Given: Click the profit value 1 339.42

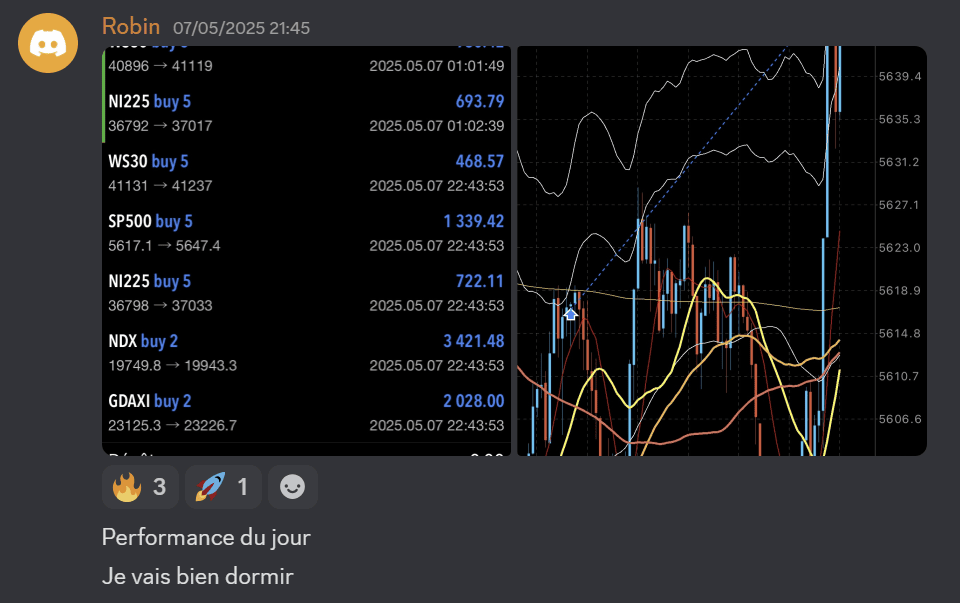Looking at the screenshot, I should (474, 221).
